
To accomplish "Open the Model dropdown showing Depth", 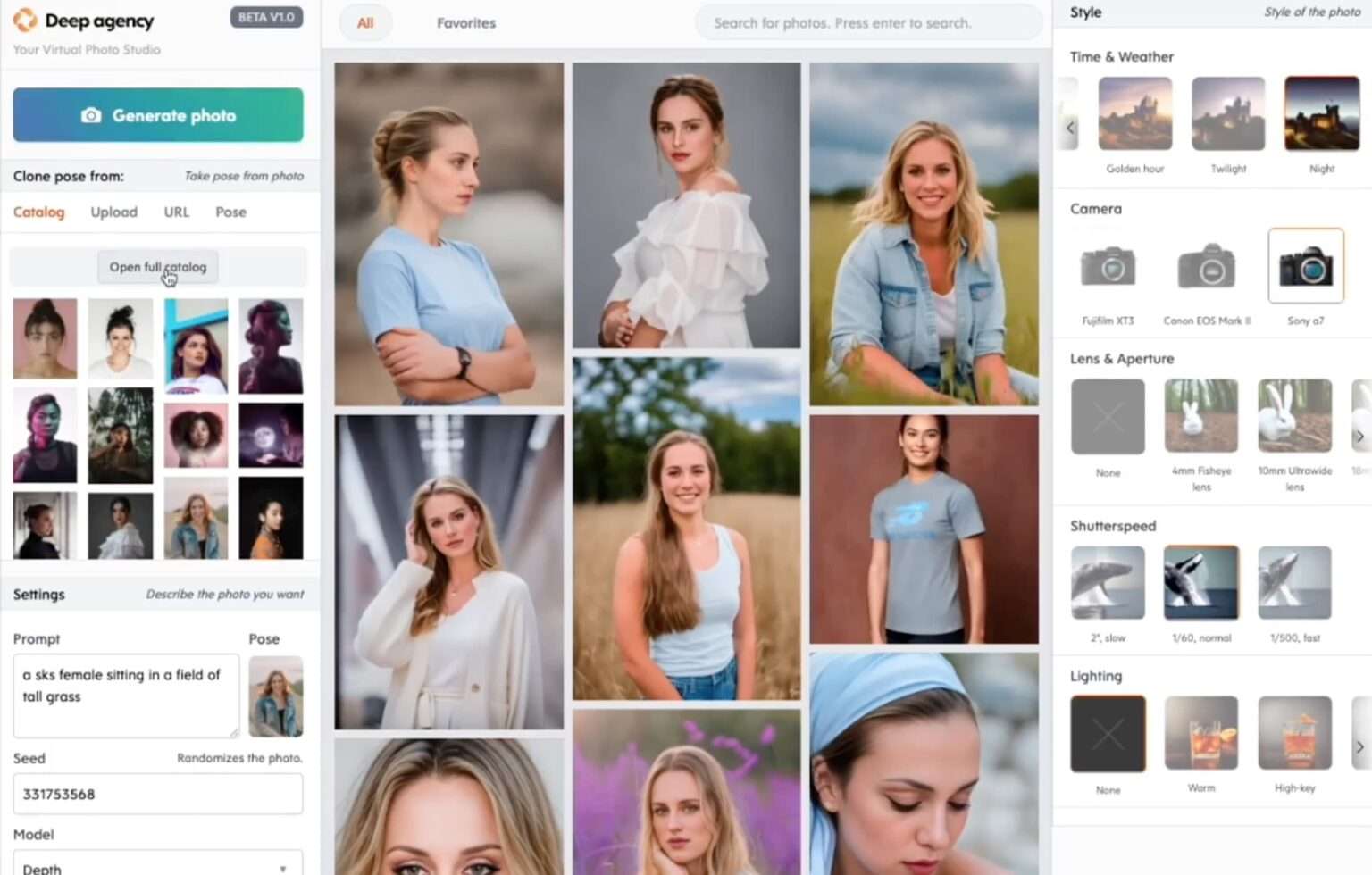I will (x=157, y=863).
